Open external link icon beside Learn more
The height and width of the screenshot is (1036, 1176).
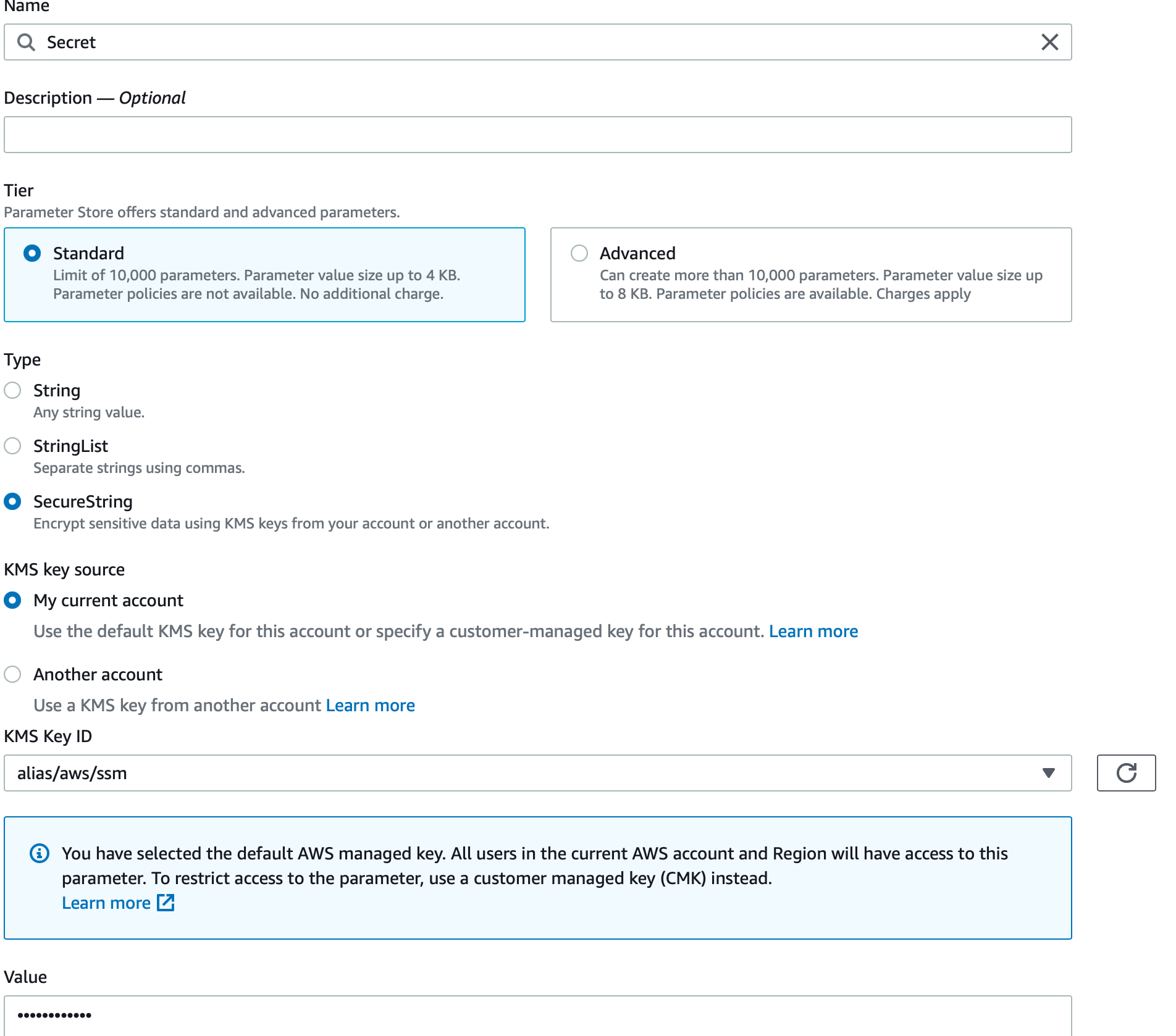(166, 903)
